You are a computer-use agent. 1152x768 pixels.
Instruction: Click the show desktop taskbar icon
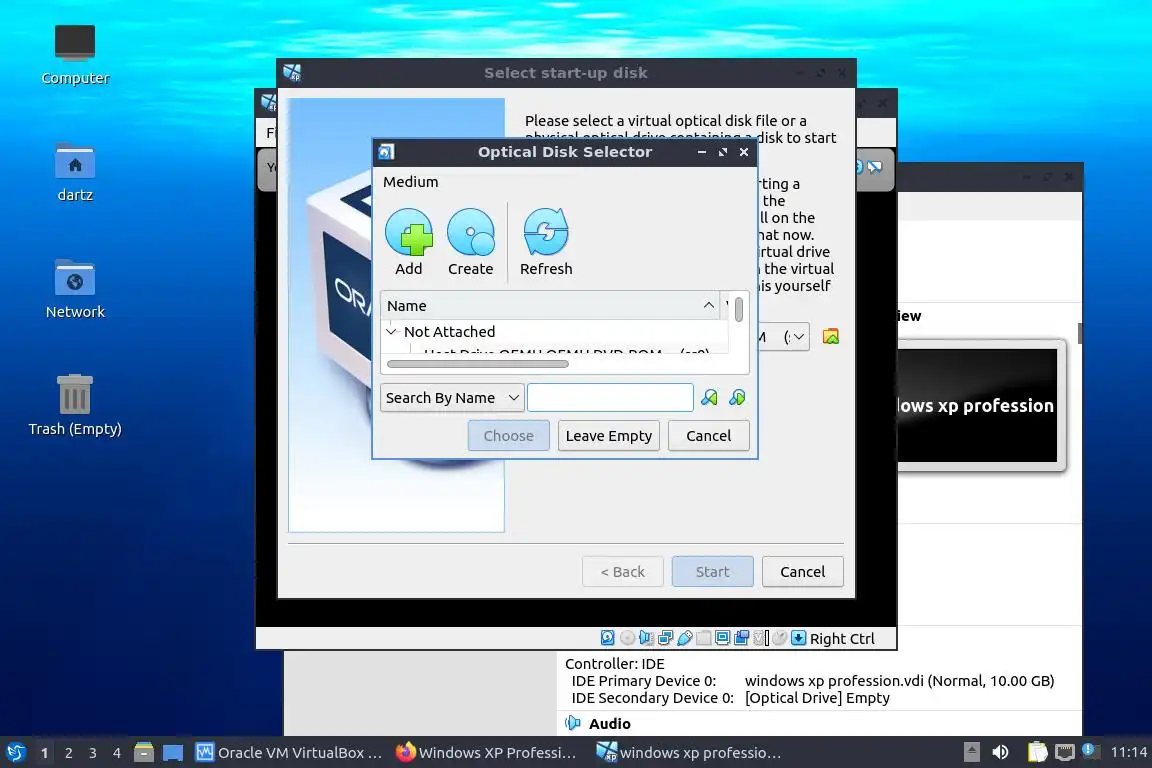coord(173,753)
